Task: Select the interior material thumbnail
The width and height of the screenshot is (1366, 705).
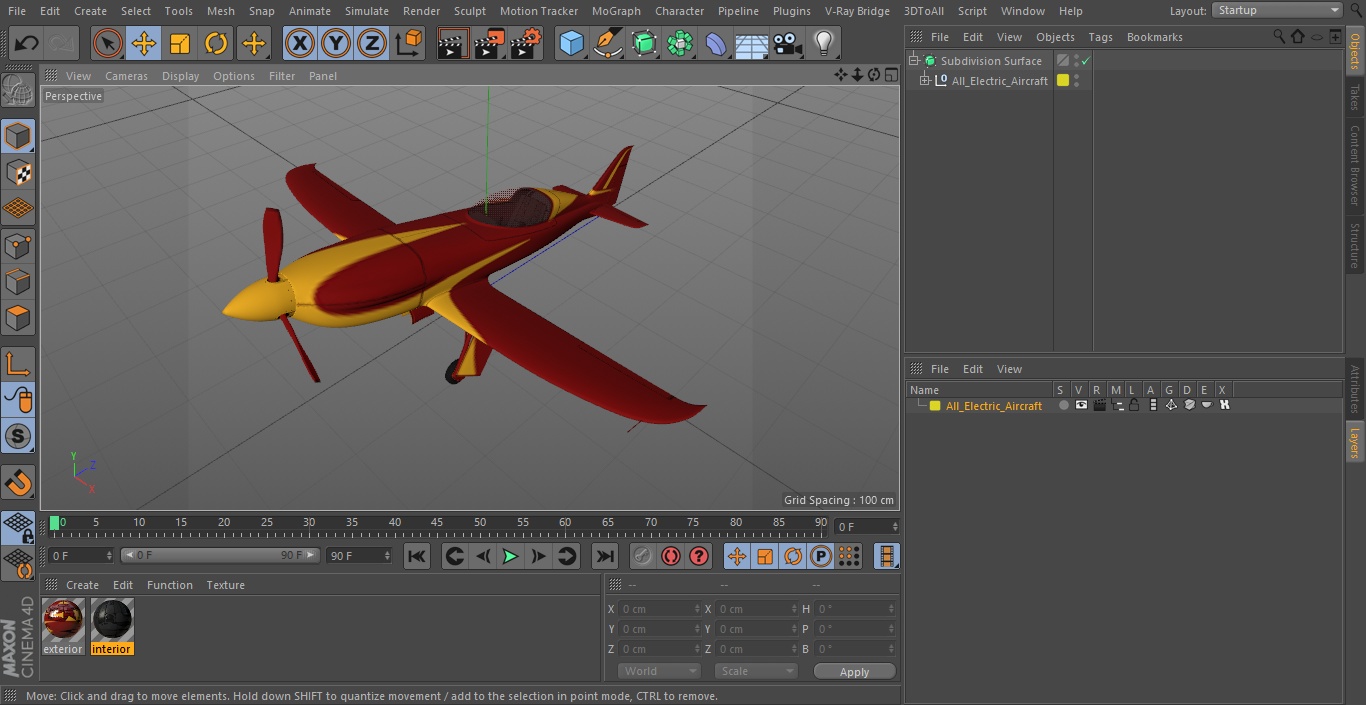Action: tap(111, 626)
